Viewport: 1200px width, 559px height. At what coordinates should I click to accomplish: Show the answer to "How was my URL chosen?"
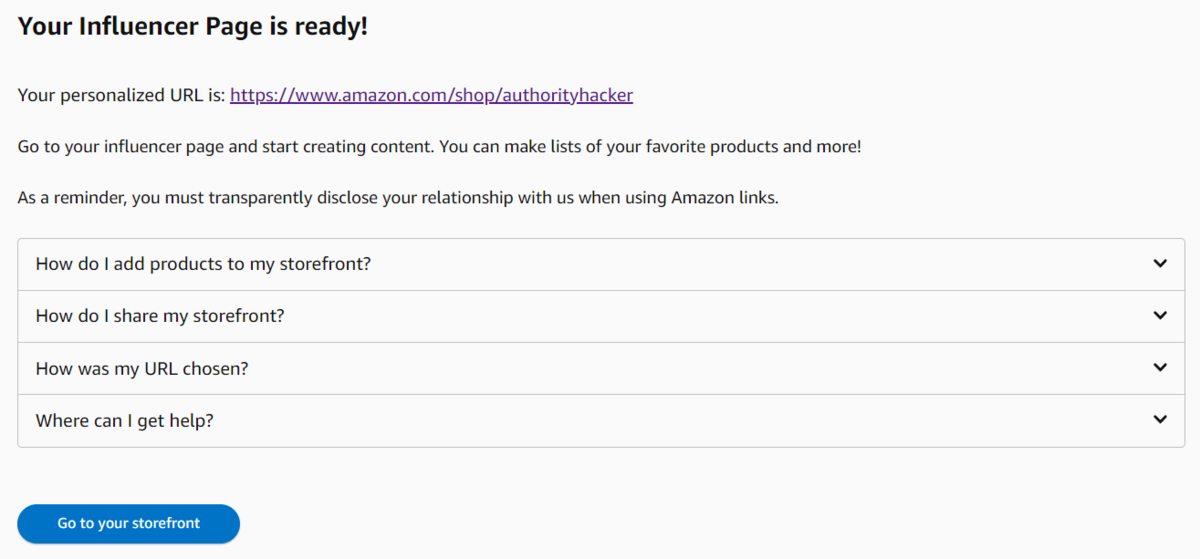[142, 368]
